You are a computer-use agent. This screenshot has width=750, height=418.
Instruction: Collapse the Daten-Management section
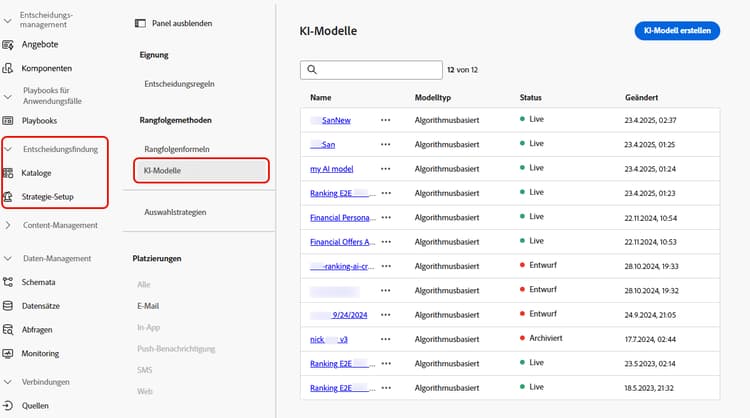point(9,258)
